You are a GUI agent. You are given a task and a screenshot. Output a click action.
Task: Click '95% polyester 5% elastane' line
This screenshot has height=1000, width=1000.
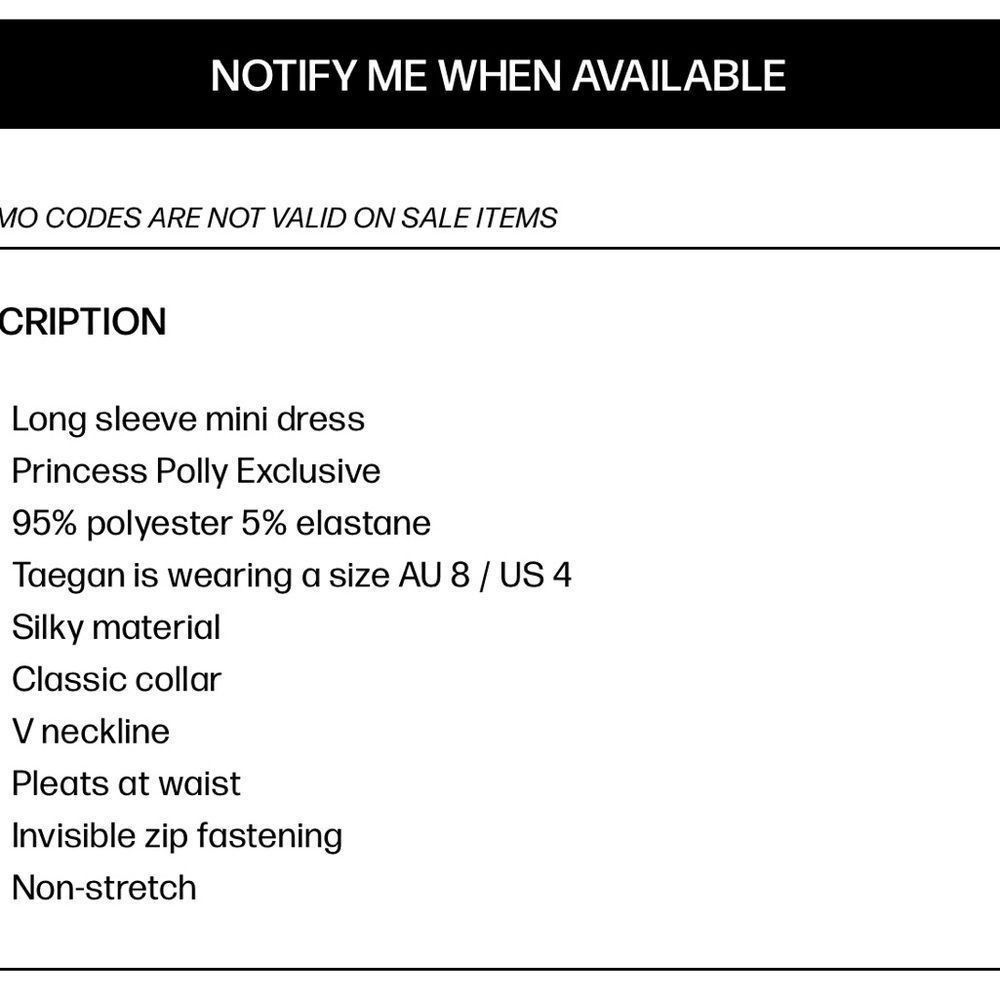tap(221, 524)
